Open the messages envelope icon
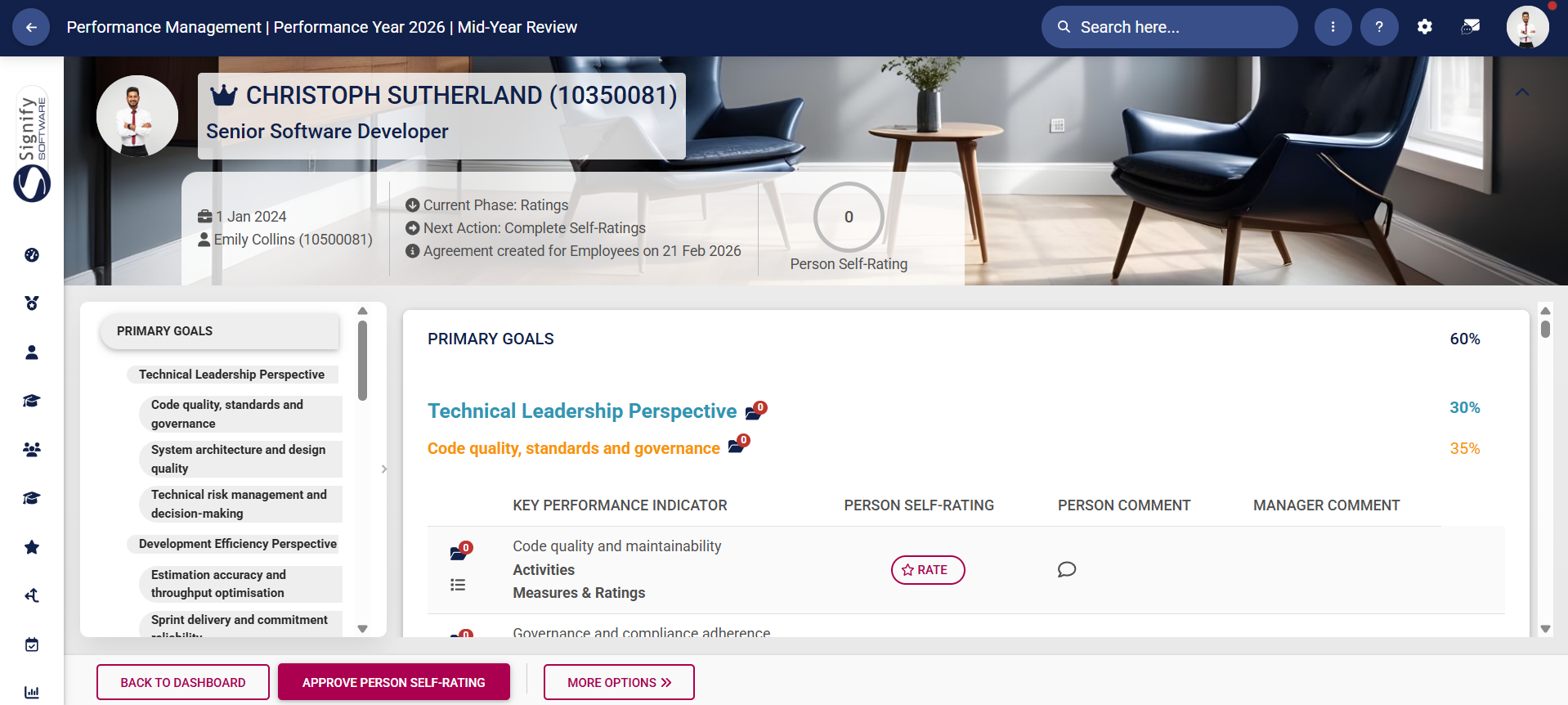Viewport: 1568px width, 705px height. (1470, 27)
